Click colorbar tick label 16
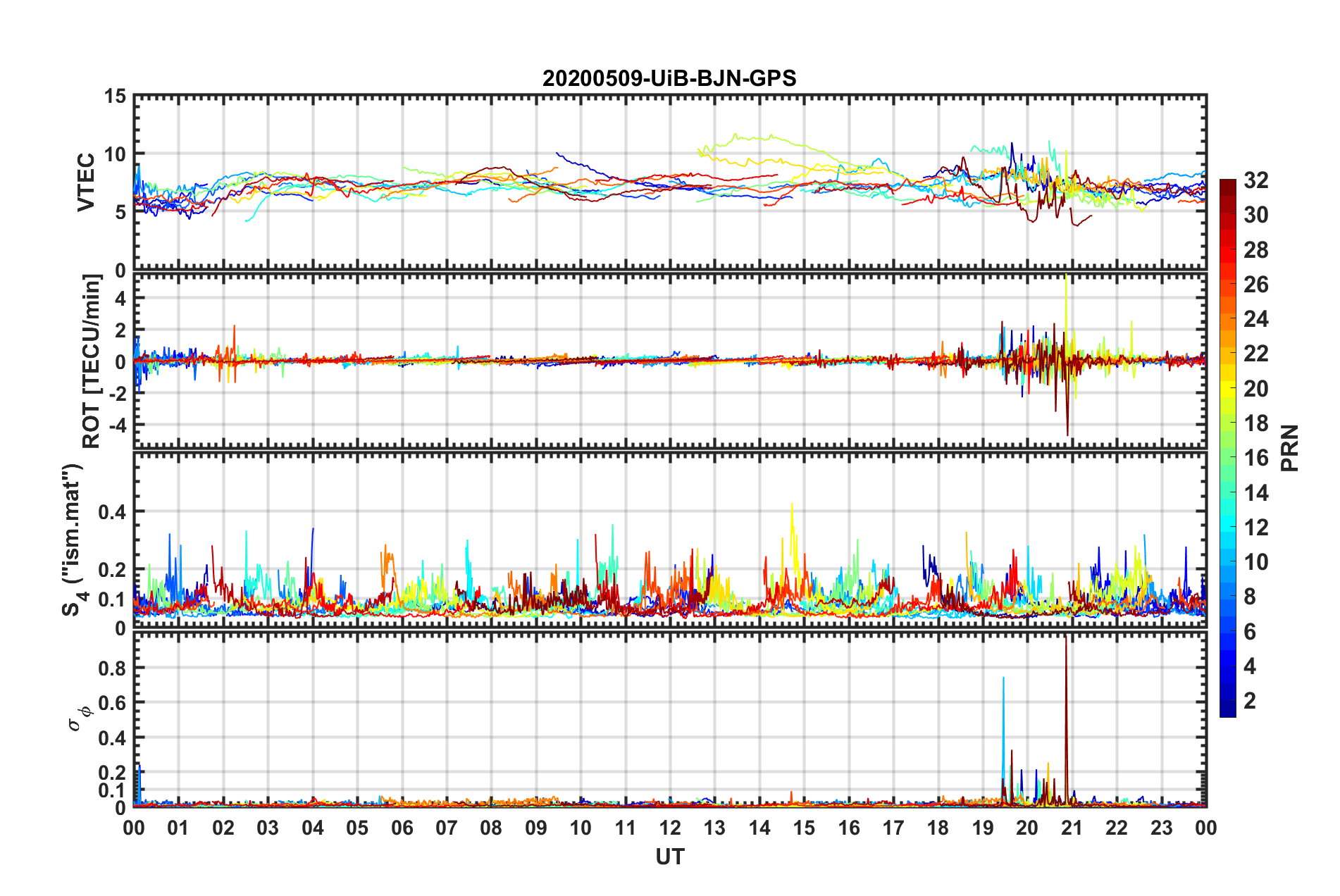Image resolution: width=1340 pixels, height=896 pixels. pos(1256,458)
